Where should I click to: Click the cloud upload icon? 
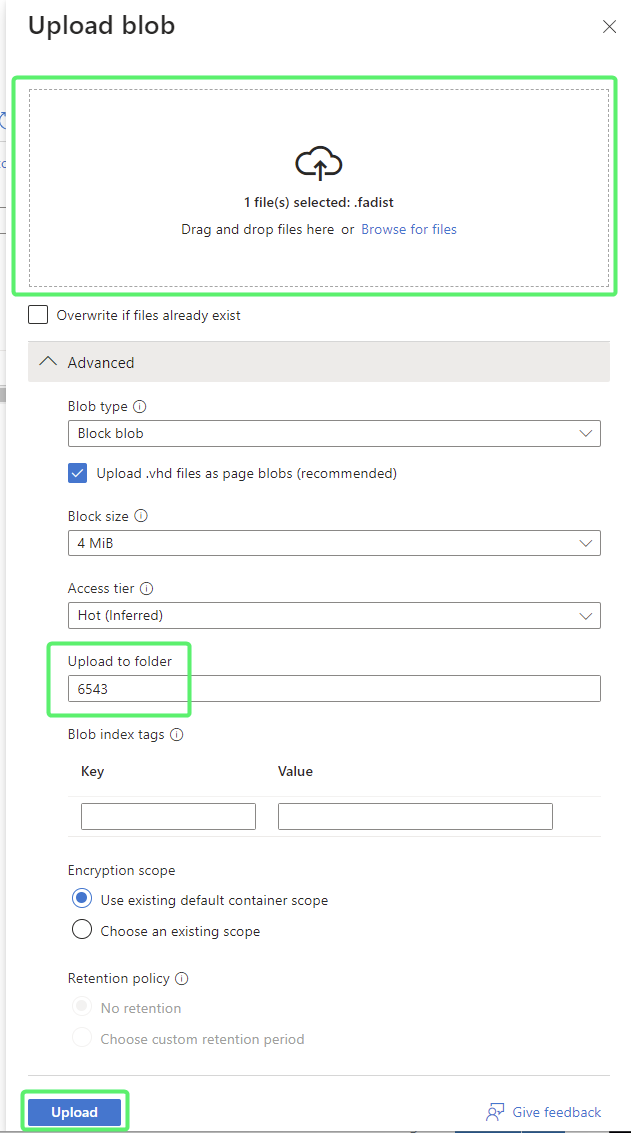point(319,163)
